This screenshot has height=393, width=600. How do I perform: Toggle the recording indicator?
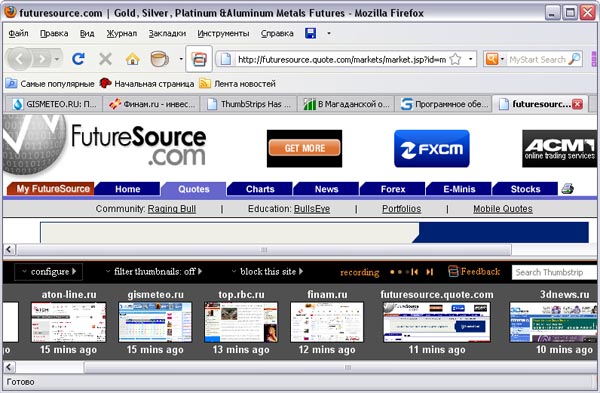[x=360, y=272]
